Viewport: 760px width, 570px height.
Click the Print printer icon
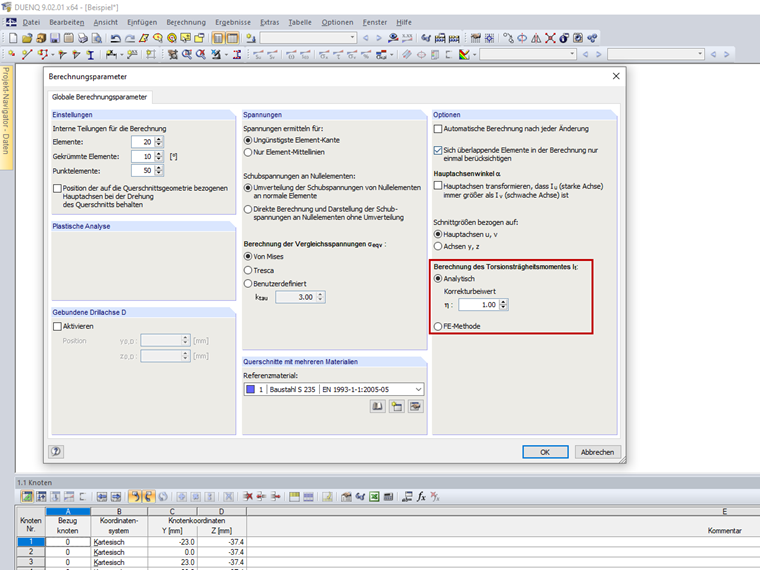tap(83, 38)
